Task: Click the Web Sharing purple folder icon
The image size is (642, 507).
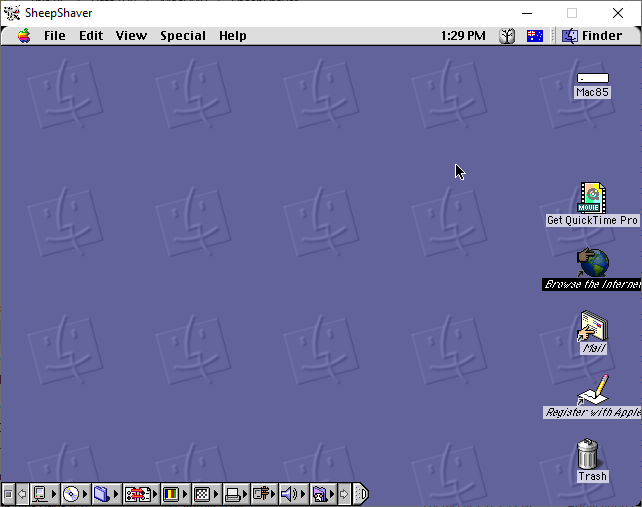Action: [x=320, y=494]
